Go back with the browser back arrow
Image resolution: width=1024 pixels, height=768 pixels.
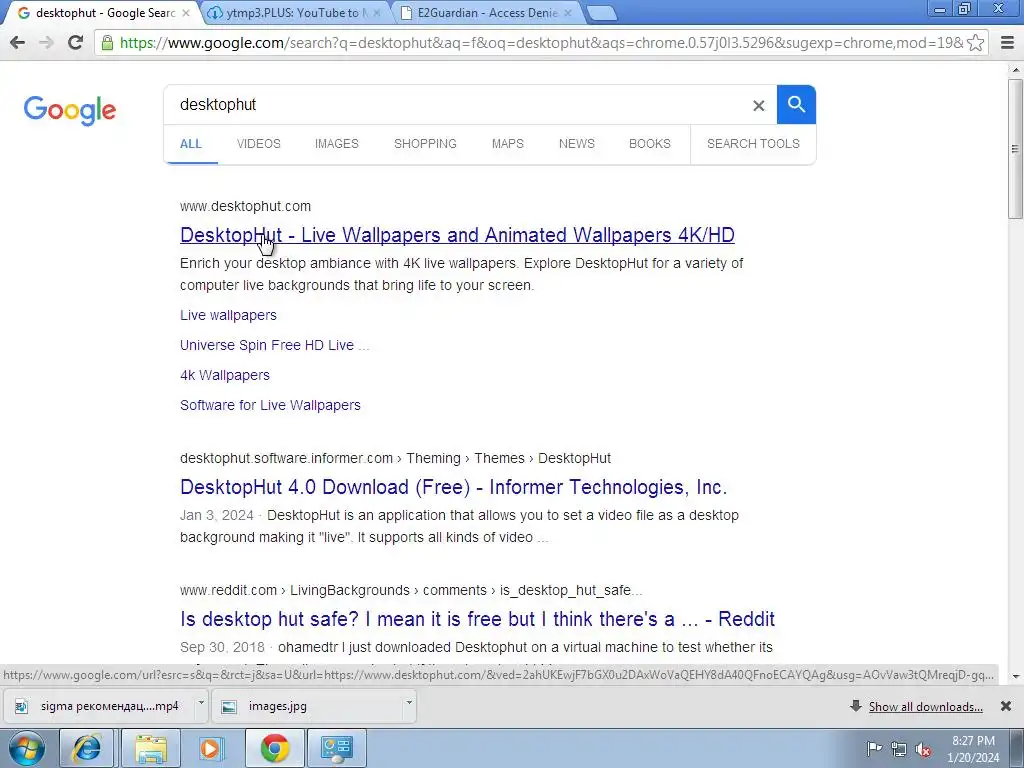18,43
